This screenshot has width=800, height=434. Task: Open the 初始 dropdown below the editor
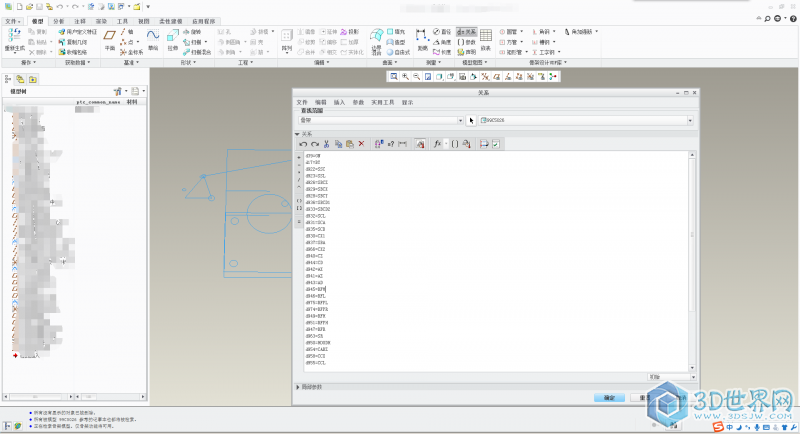tap(672, 377)
